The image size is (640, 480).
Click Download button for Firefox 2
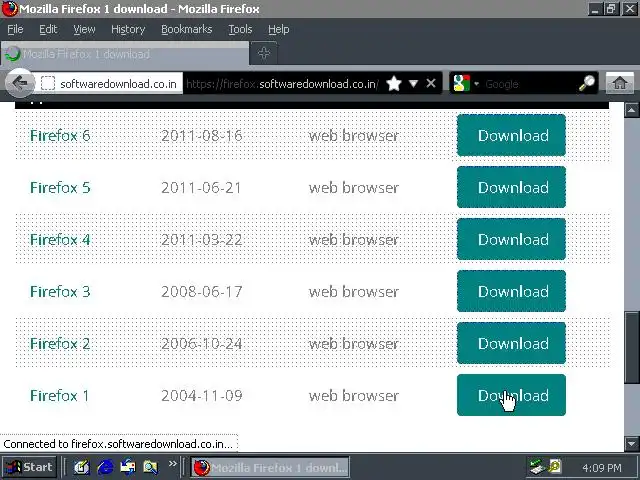pos(511,343)
